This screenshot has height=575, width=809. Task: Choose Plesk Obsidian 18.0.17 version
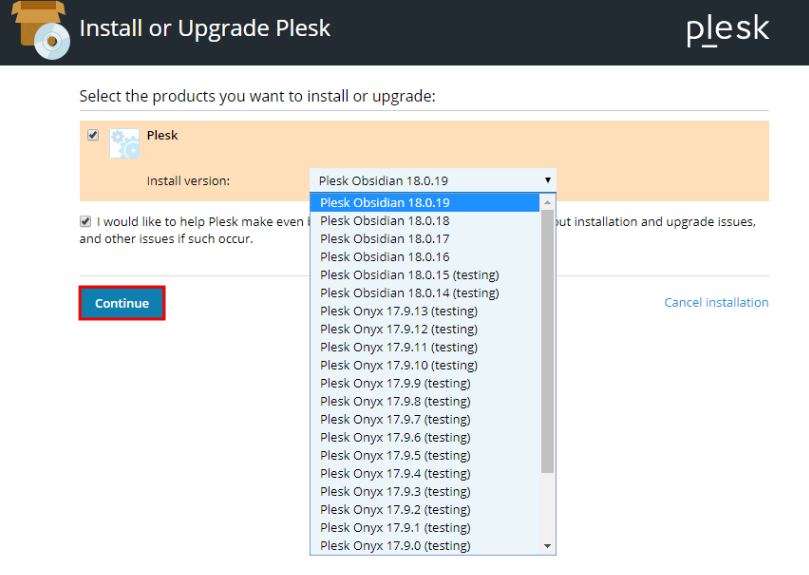click(425, 238)
